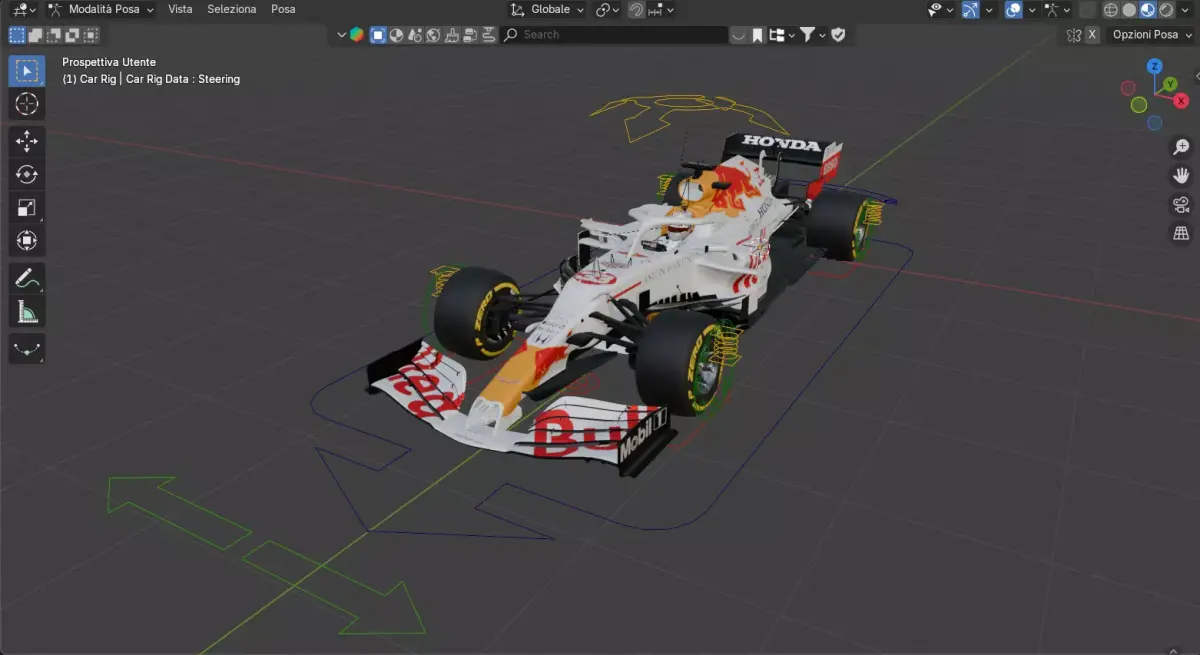Switch to solid viewport shading

pos(1129,10)
